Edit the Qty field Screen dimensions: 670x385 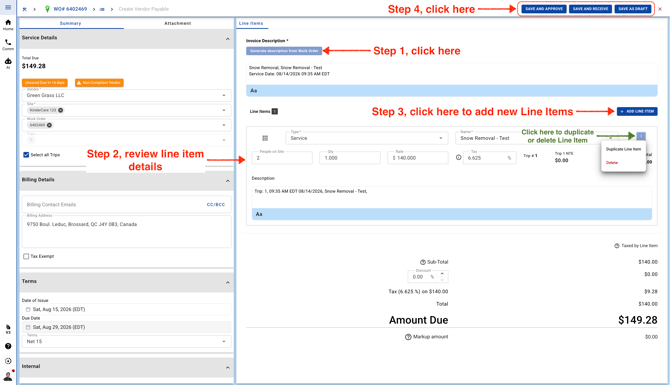[350, 158]
